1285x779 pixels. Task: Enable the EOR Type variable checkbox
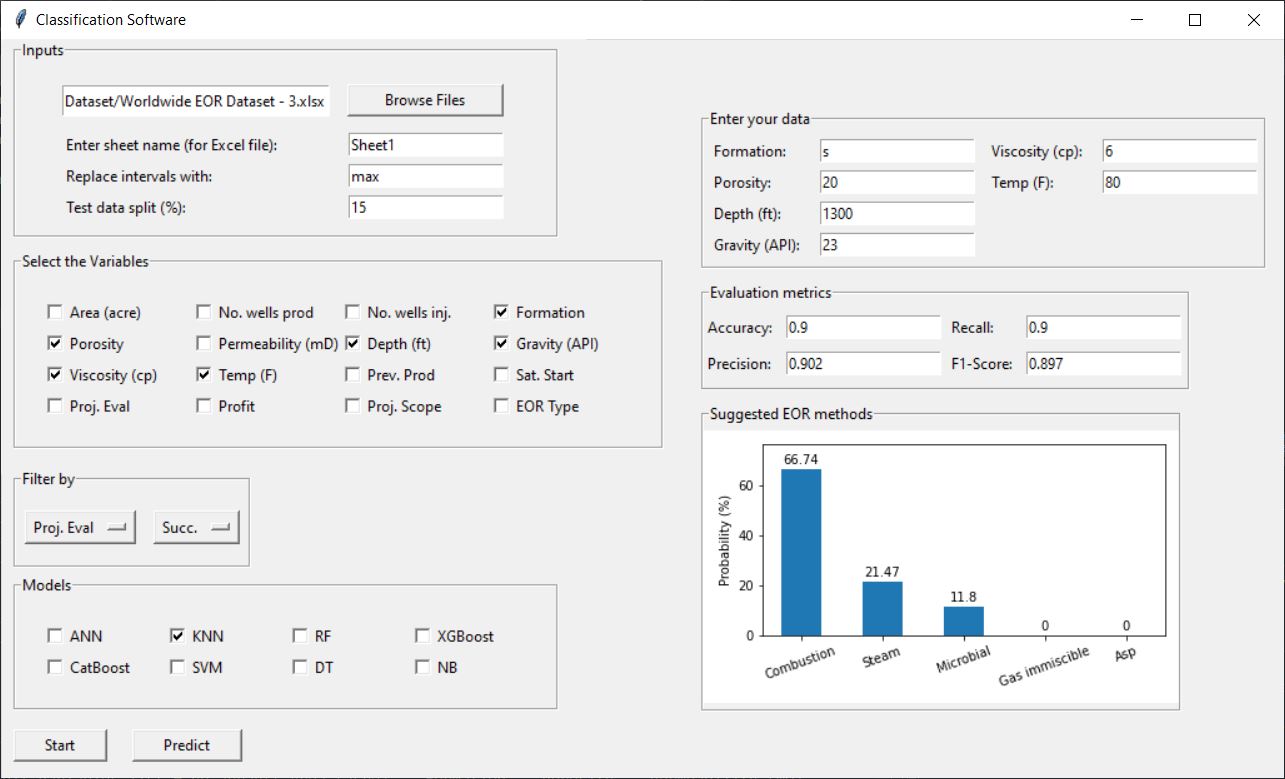(x=501, y=407)
